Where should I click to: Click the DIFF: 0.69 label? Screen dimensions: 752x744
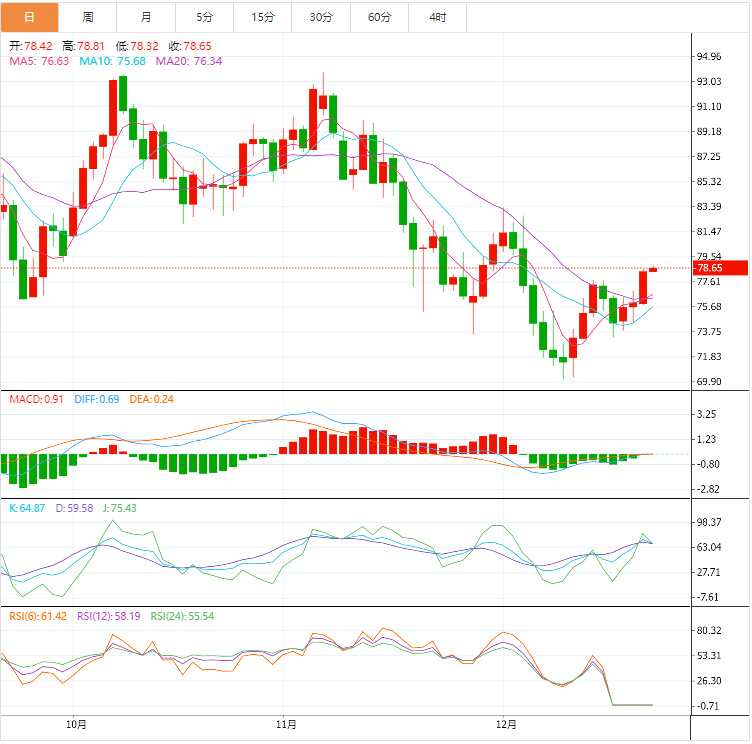click(x=97, y=399)
